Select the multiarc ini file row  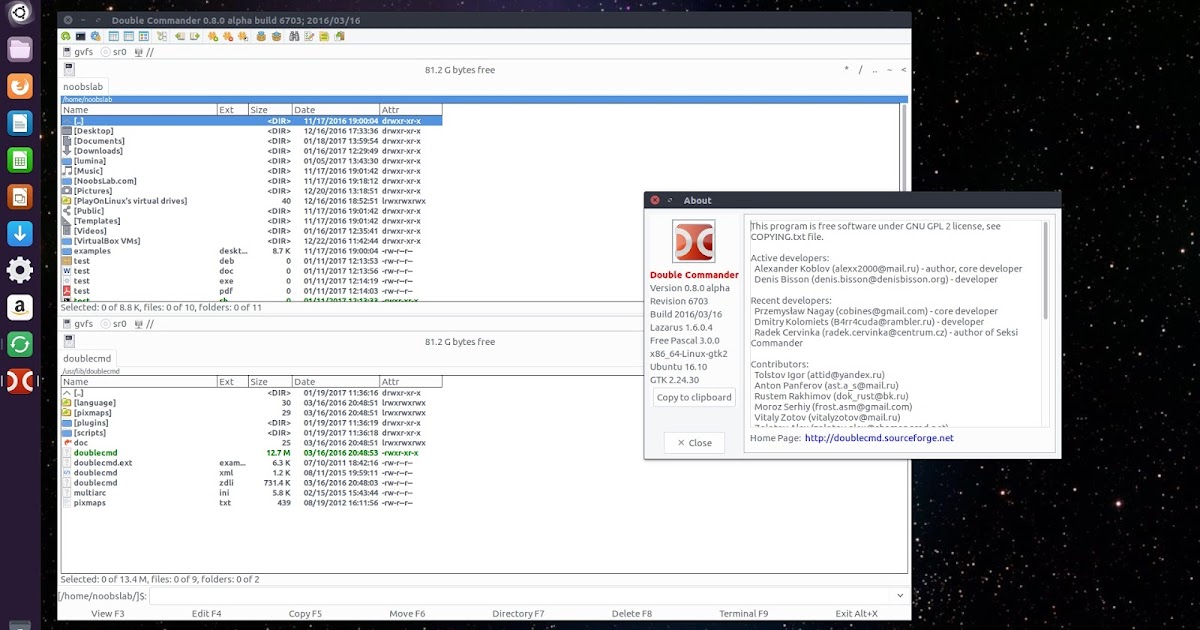[252, 493]
